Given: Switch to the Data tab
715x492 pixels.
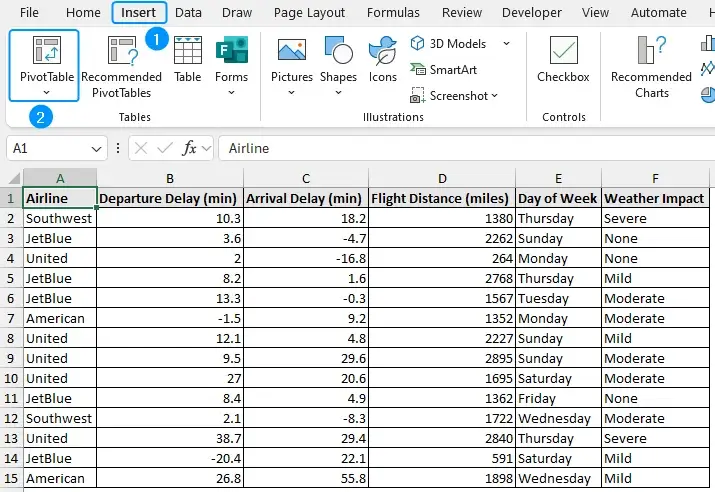Looking at the screenshot, I should pos(188,12).
